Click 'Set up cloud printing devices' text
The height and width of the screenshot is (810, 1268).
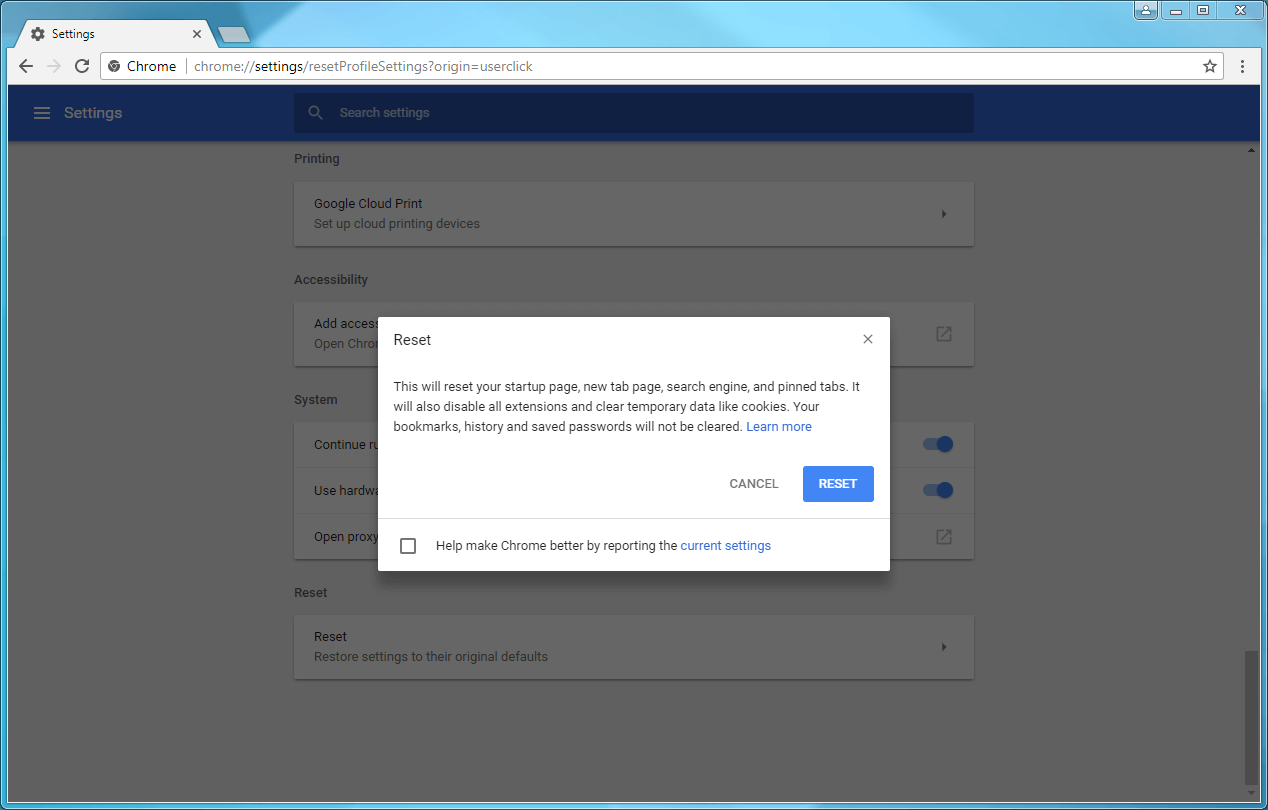[x=397, y=224]
